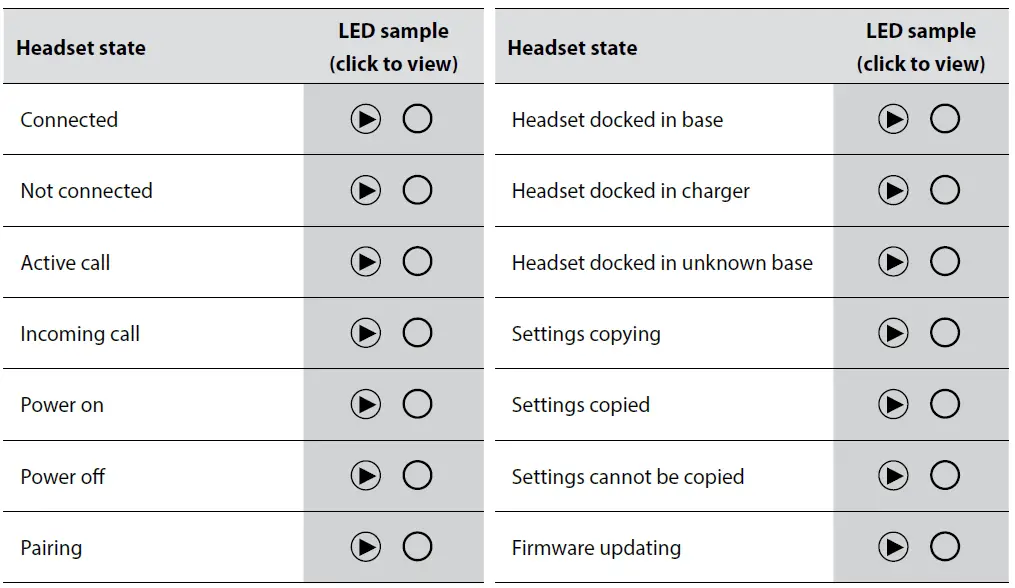The height and width of the screenshot is (588, 1015).
Task: Click the LED circle for Settings copied
Action: [x=945, y=405]
